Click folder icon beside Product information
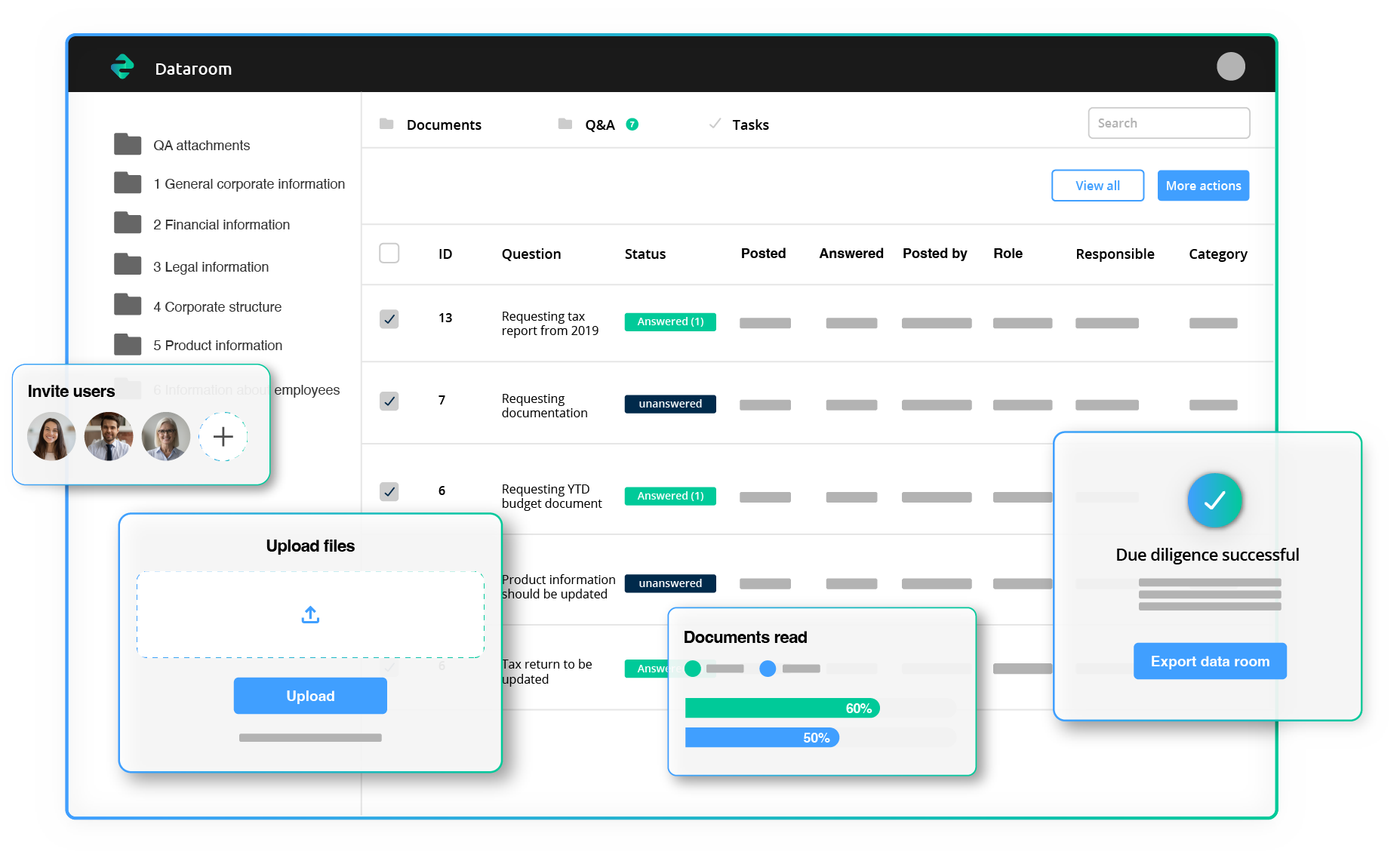 [x=128, y=344]
